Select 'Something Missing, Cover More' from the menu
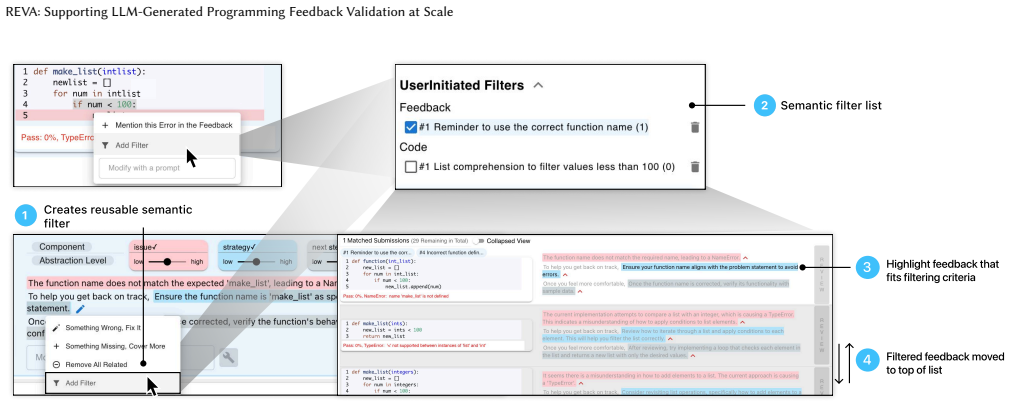This screenshot has height=405, width=1011. (x=115, y=346)
